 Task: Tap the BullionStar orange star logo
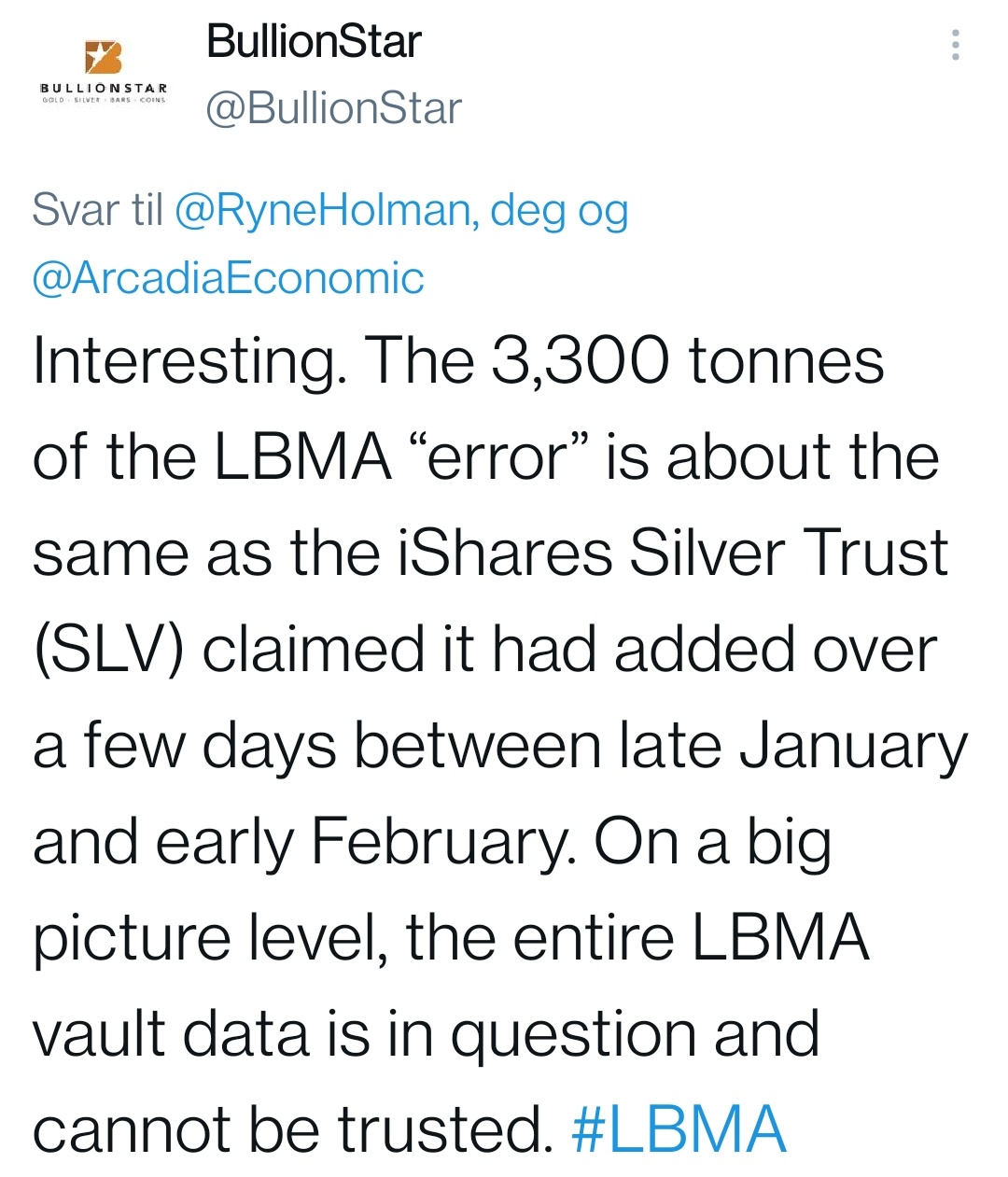click(103, 57)
